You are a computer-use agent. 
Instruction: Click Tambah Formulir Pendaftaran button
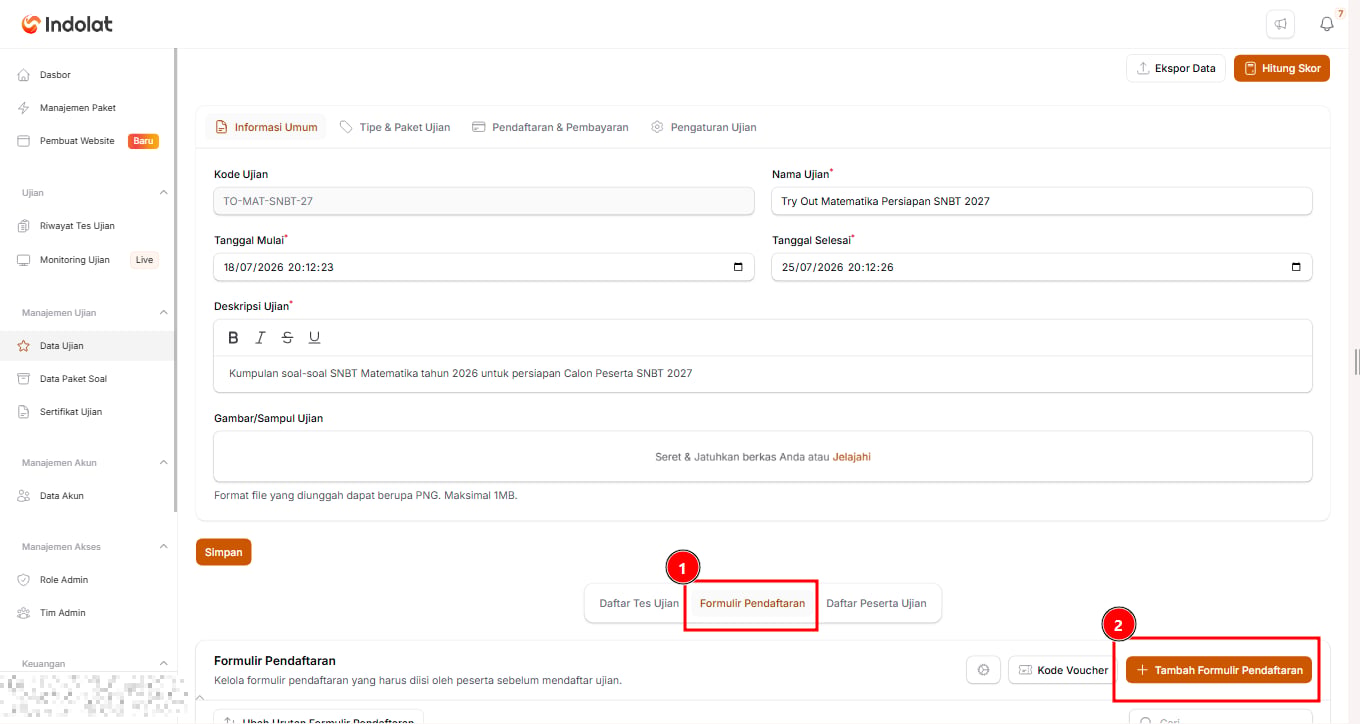1219,670
